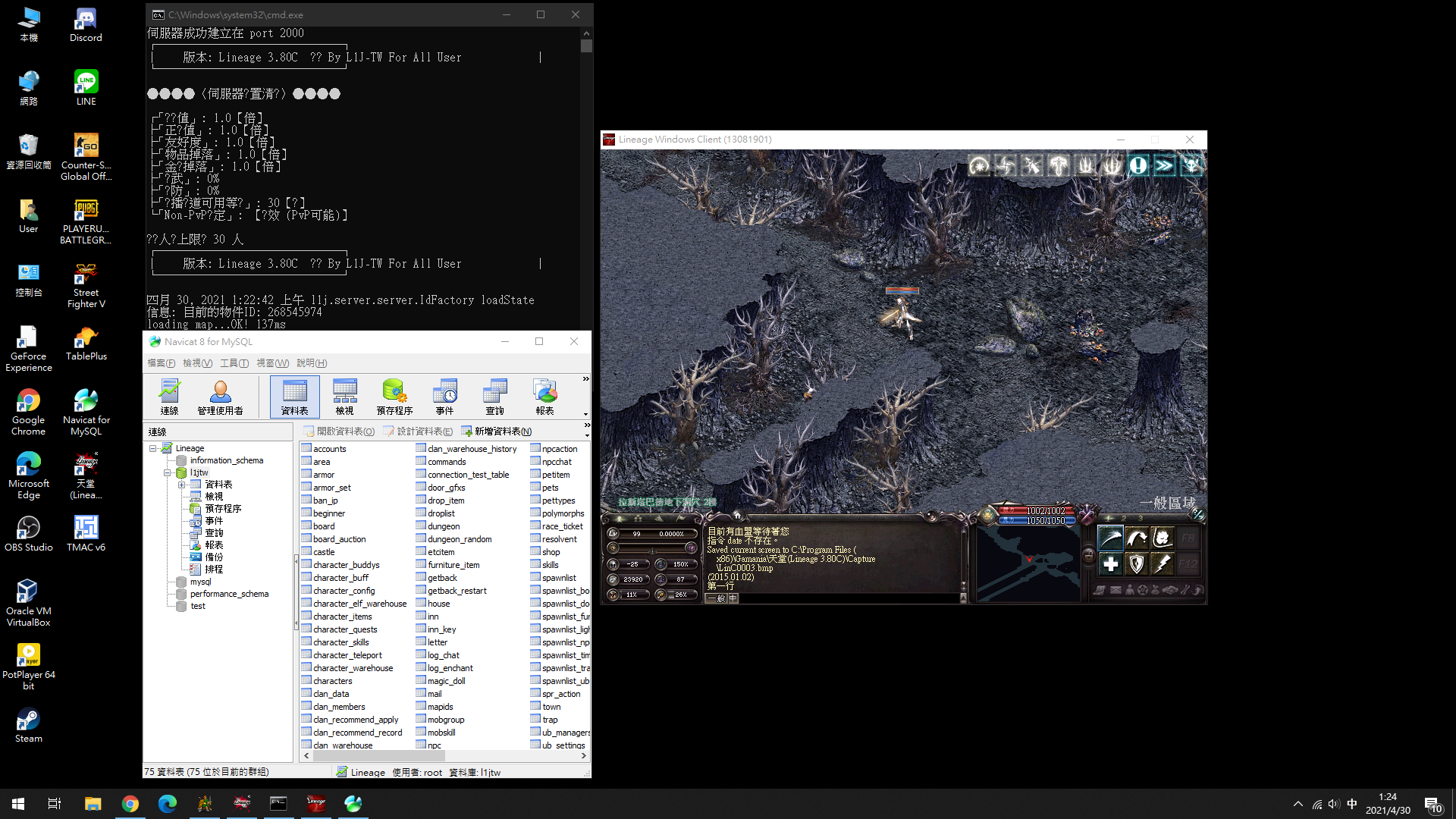This screenshot has height=819, width=1456.
Task: Click the crossed swords icon beside HP bar
Action: (1087, 515)
